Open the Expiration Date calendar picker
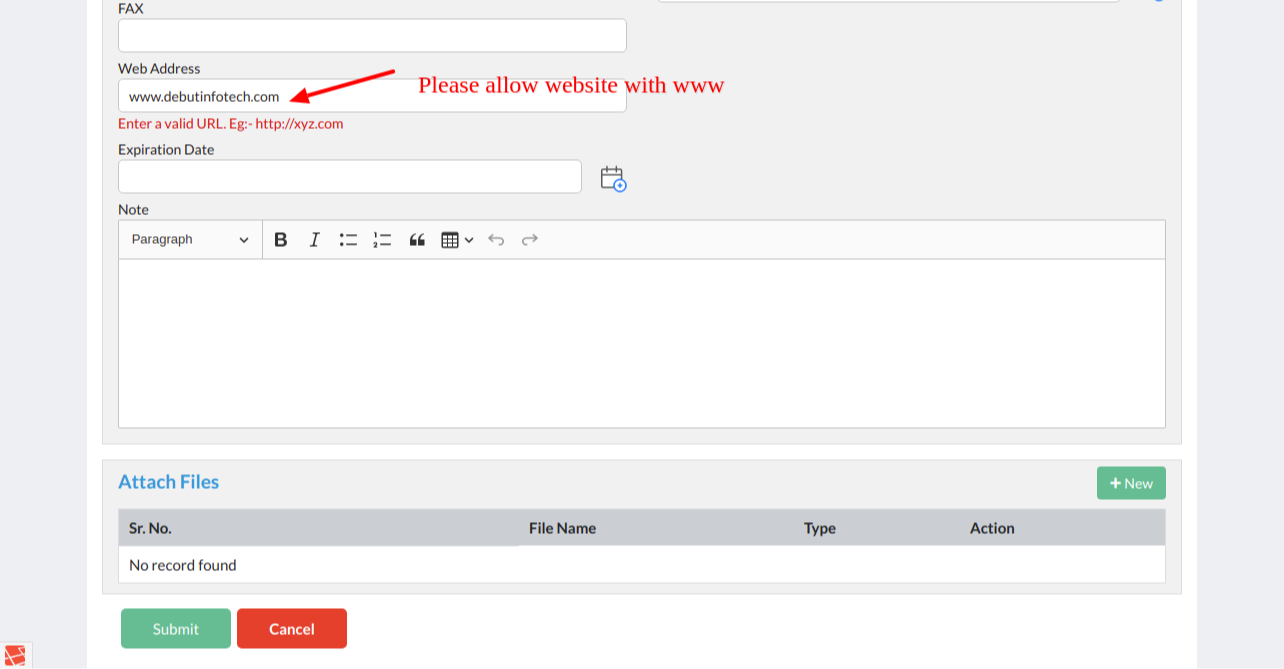 click(x=613, y=179)
